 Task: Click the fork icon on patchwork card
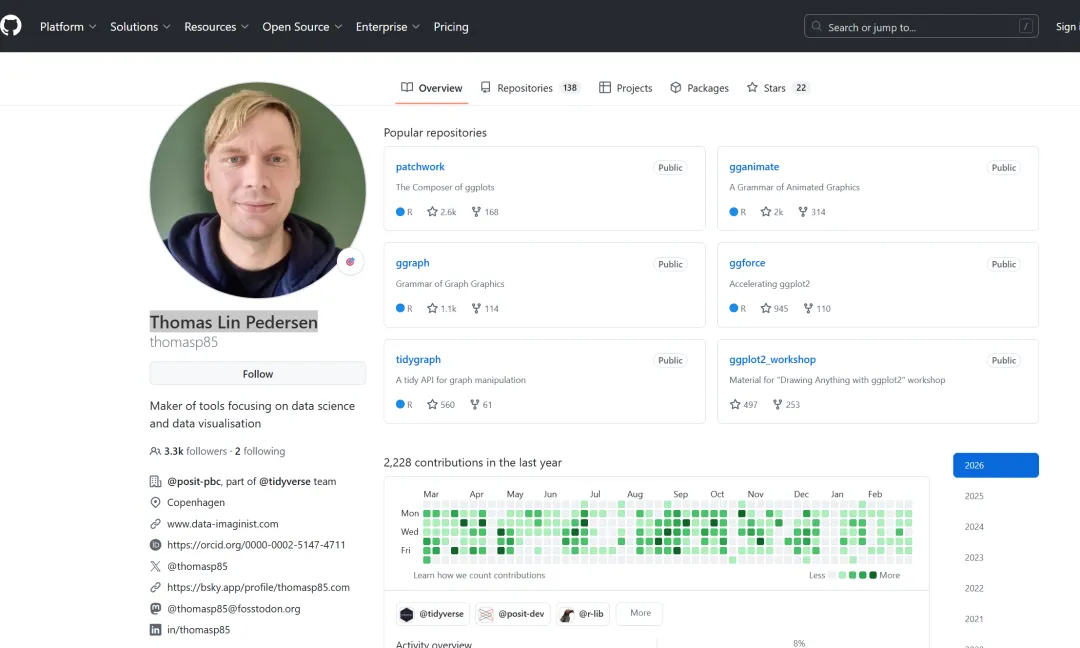point(476,211)
